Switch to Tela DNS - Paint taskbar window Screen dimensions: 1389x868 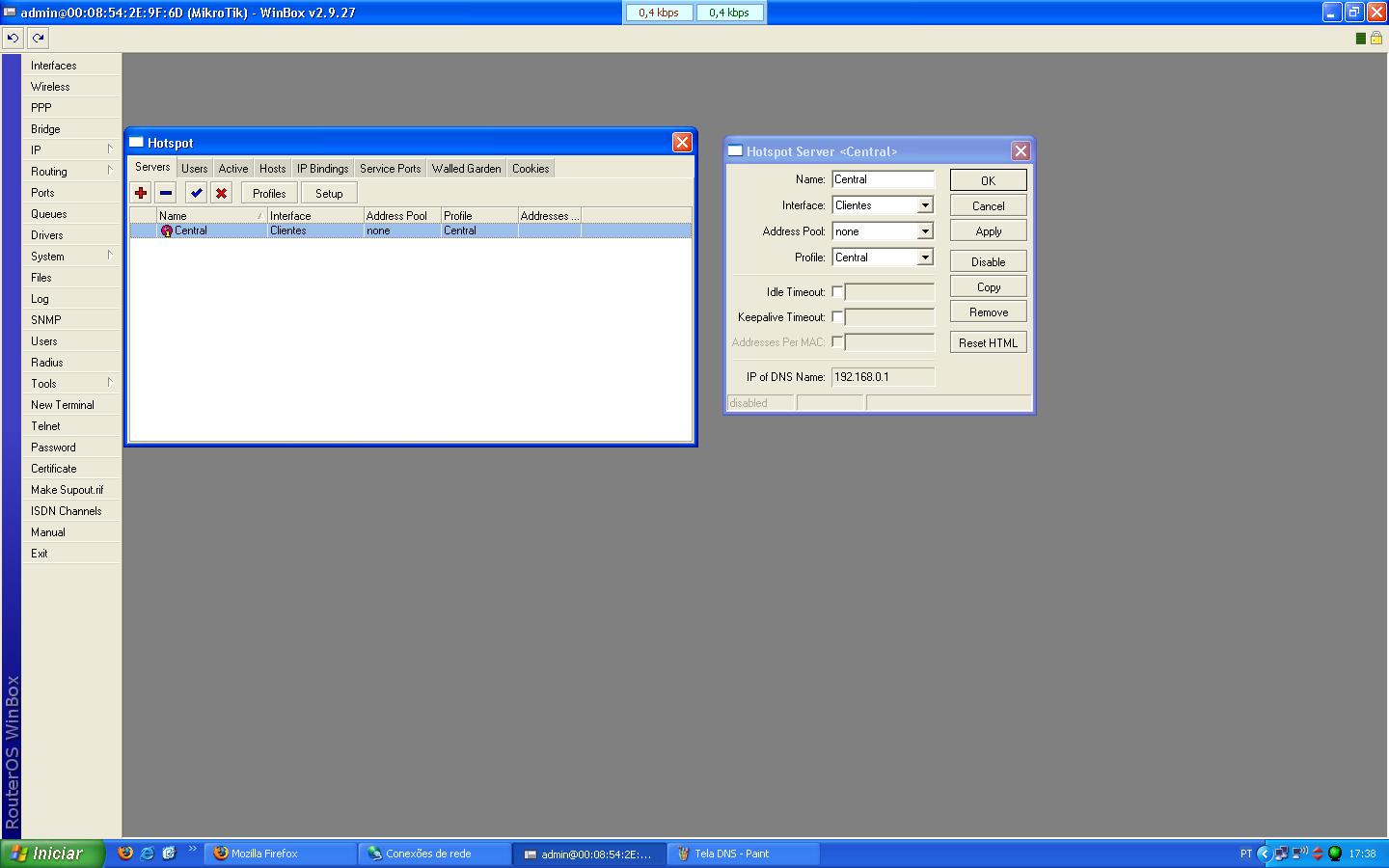[744, 854]
